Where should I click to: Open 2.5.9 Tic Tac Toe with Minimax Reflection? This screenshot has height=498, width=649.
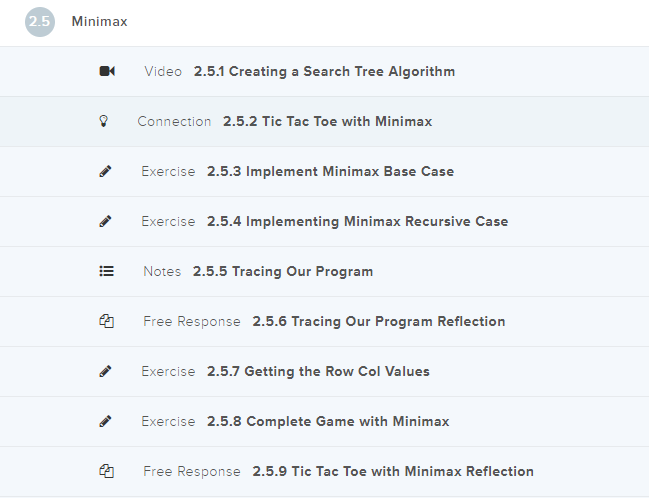pos(392,471)
